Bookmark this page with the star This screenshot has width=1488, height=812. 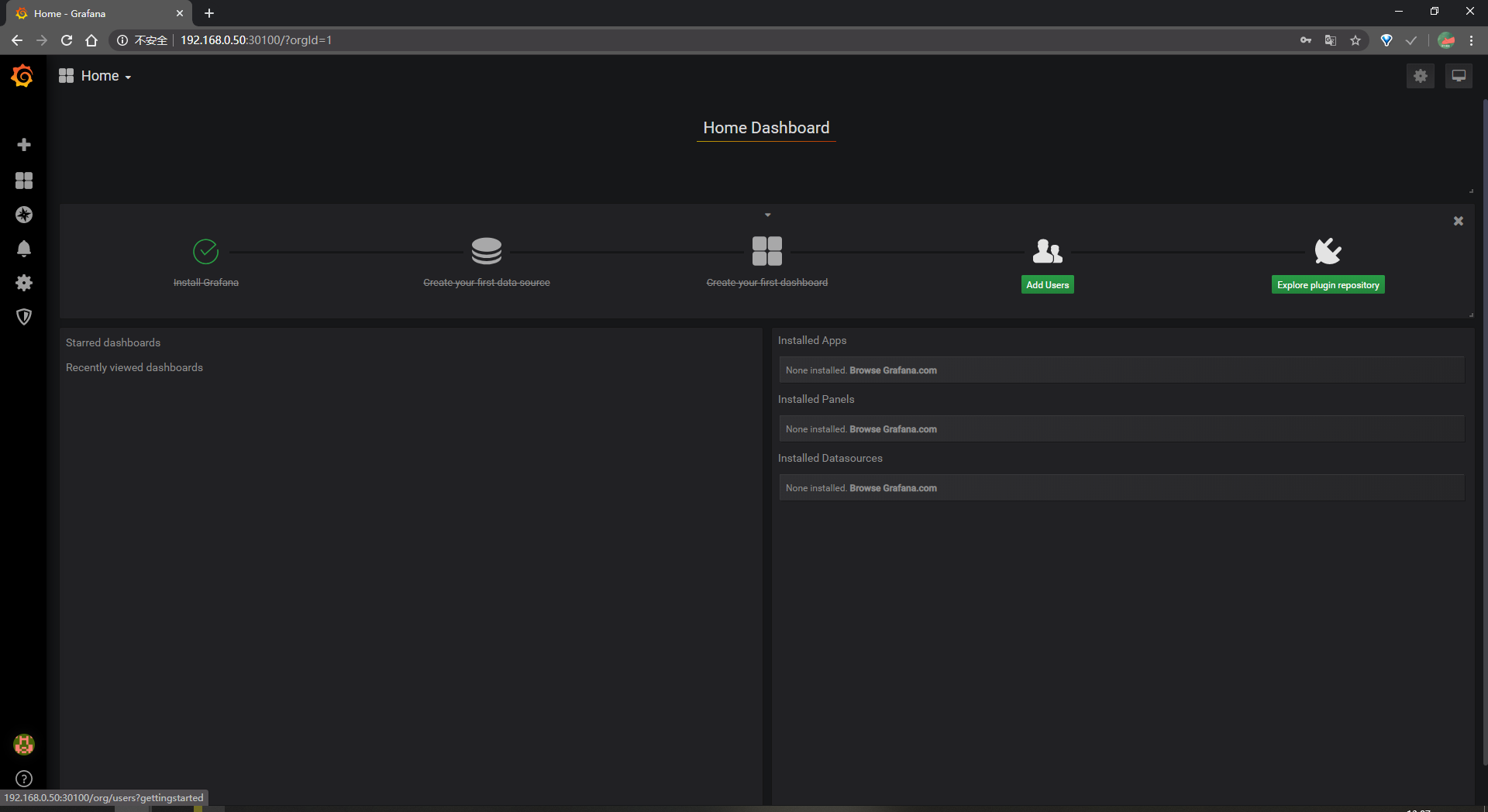point(1355,40)
